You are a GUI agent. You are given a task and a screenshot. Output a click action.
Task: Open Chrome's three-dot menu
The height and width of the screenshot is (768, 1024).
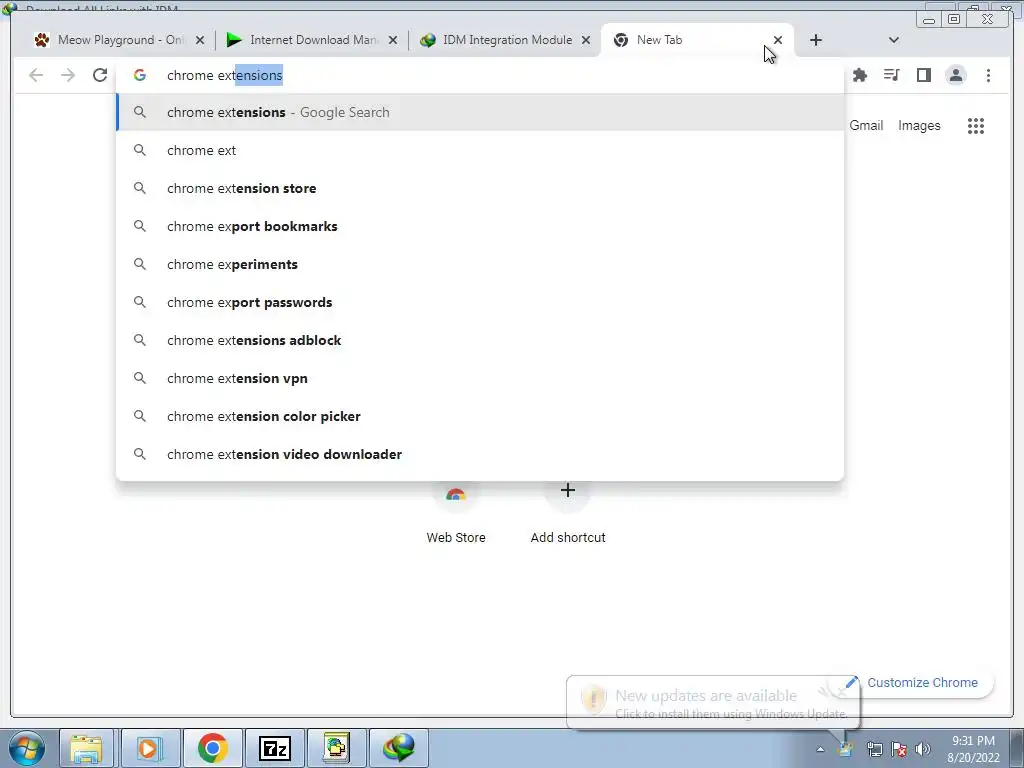988,75
